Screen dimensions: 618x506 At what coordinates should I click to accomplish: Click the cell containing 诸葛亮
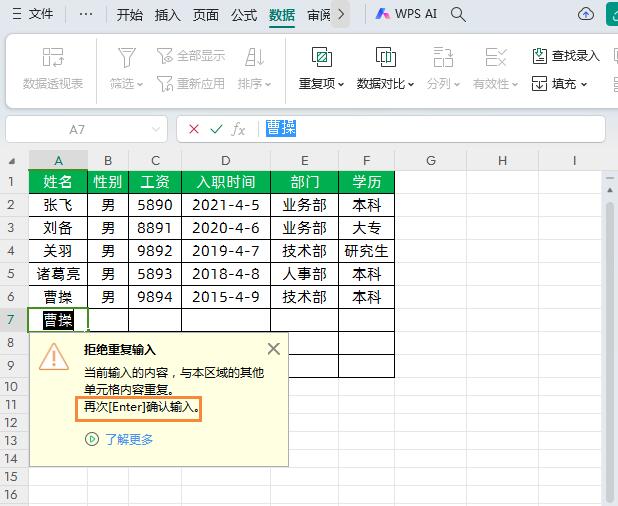58,274
